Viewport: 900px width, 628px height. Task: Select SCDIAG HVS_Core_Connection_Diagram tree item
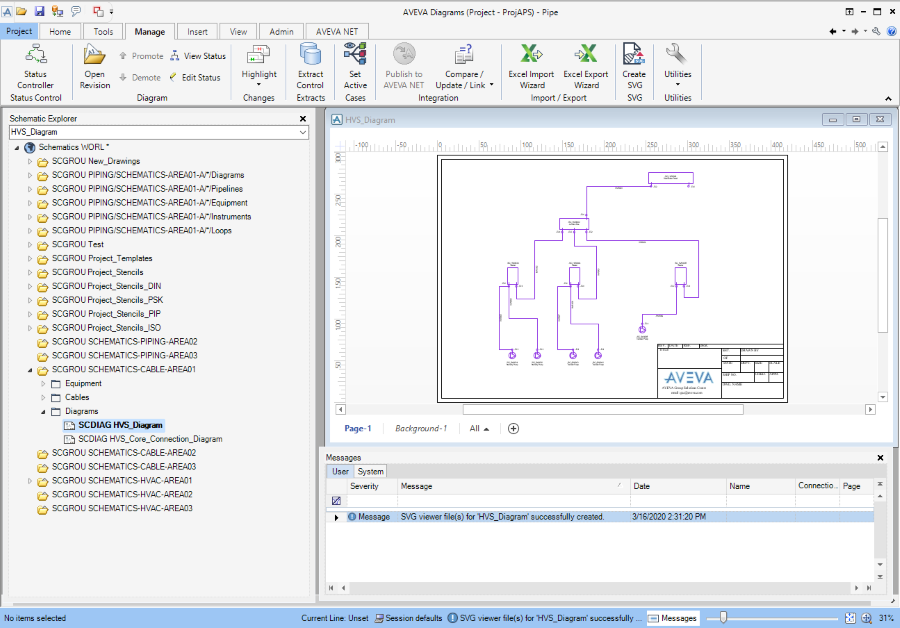(x=149, y=439)
